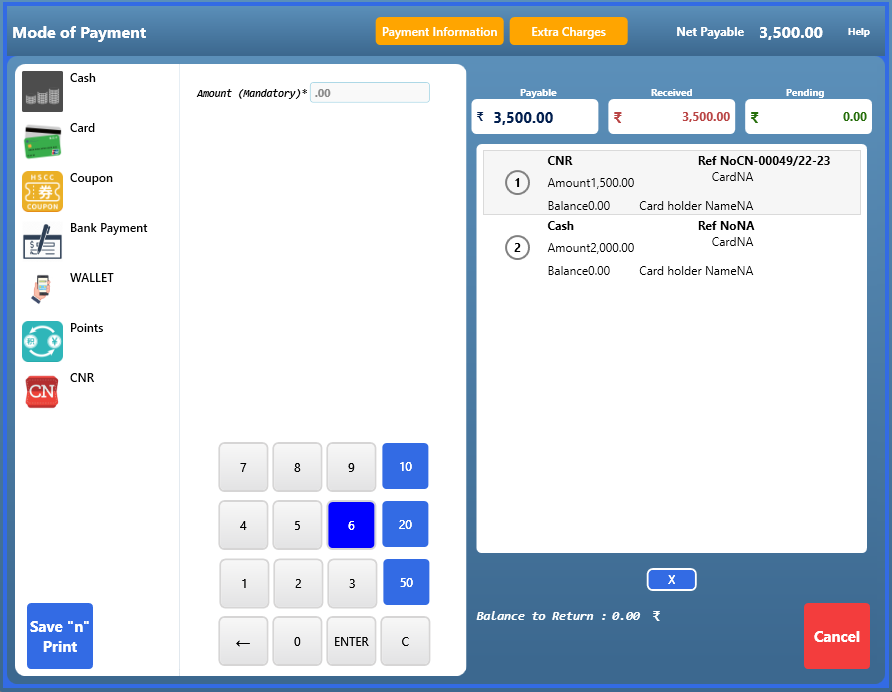Tap keypad digit 9

pos(351,467)
